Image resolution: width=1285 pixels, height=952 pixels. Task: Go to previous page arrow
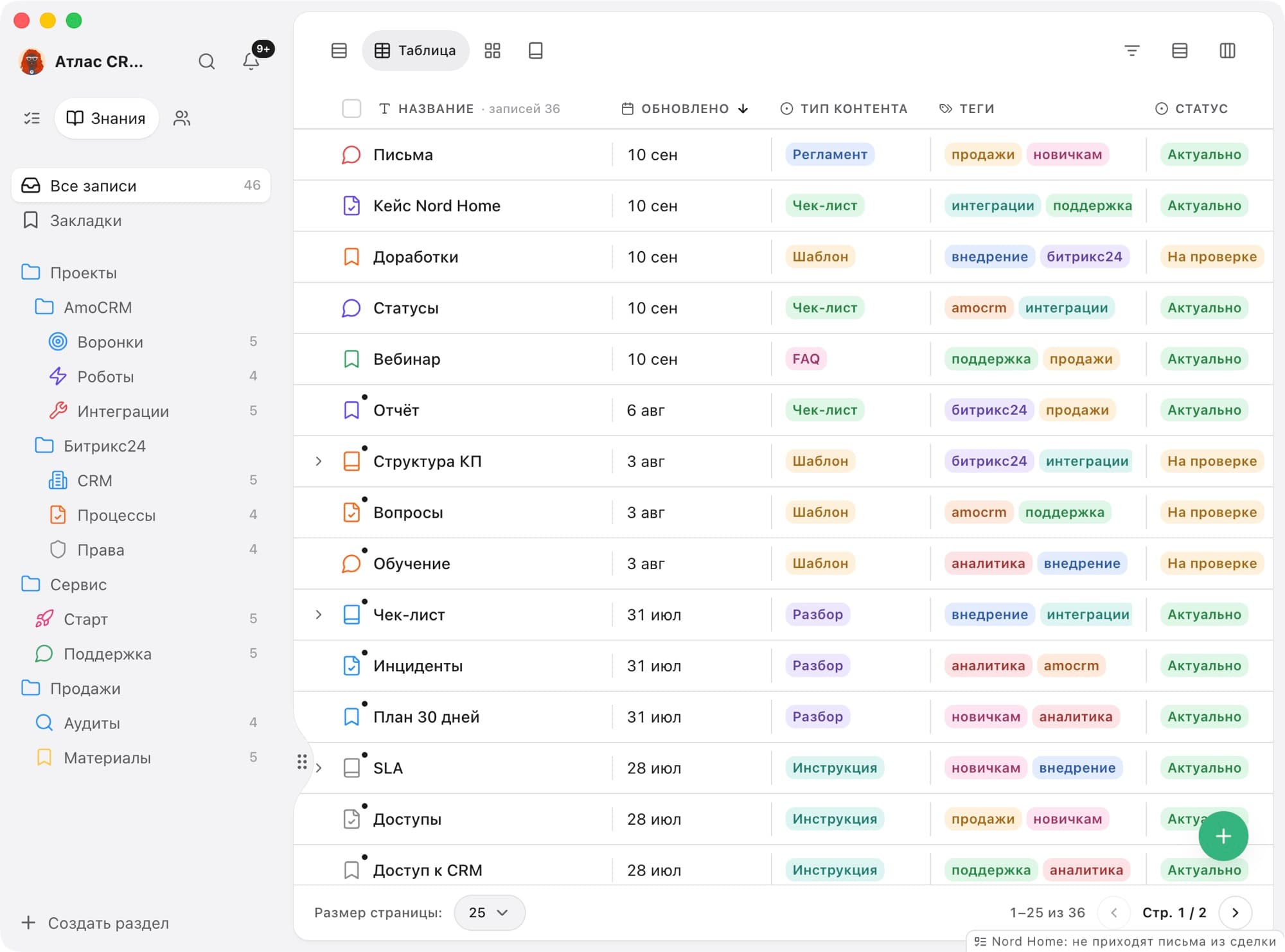point(1114,912)
